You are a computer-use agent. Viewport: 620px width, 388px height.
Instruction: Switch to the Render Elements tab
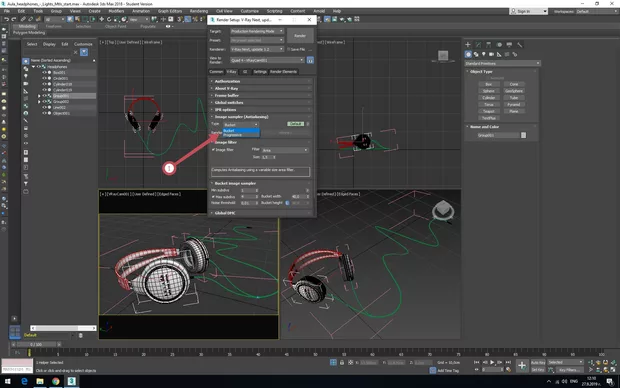click(284, 72)
